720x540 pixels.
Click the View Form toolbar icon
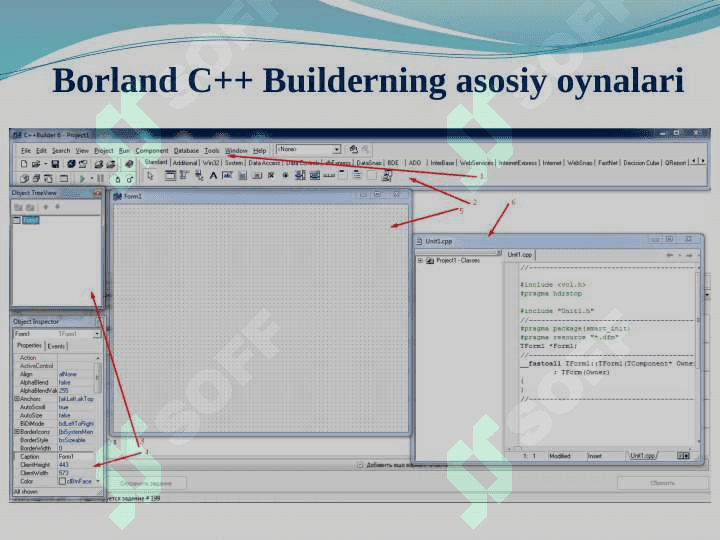click(36, 178)
